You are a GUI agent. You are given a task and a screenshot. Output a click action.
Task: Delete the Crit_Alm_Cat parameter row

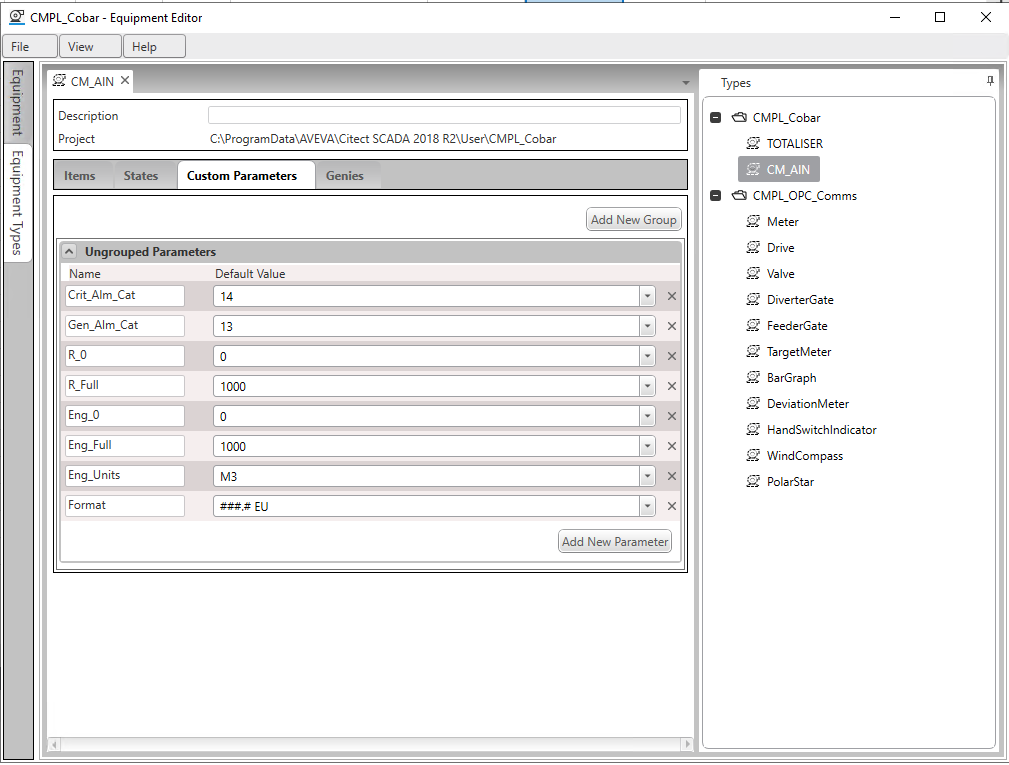tap(672, 297)
